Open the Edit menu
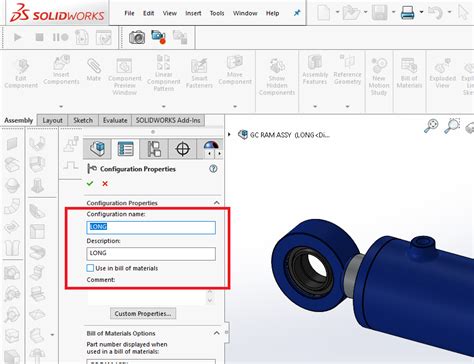The image size is (474, 364). click(148, 13)
